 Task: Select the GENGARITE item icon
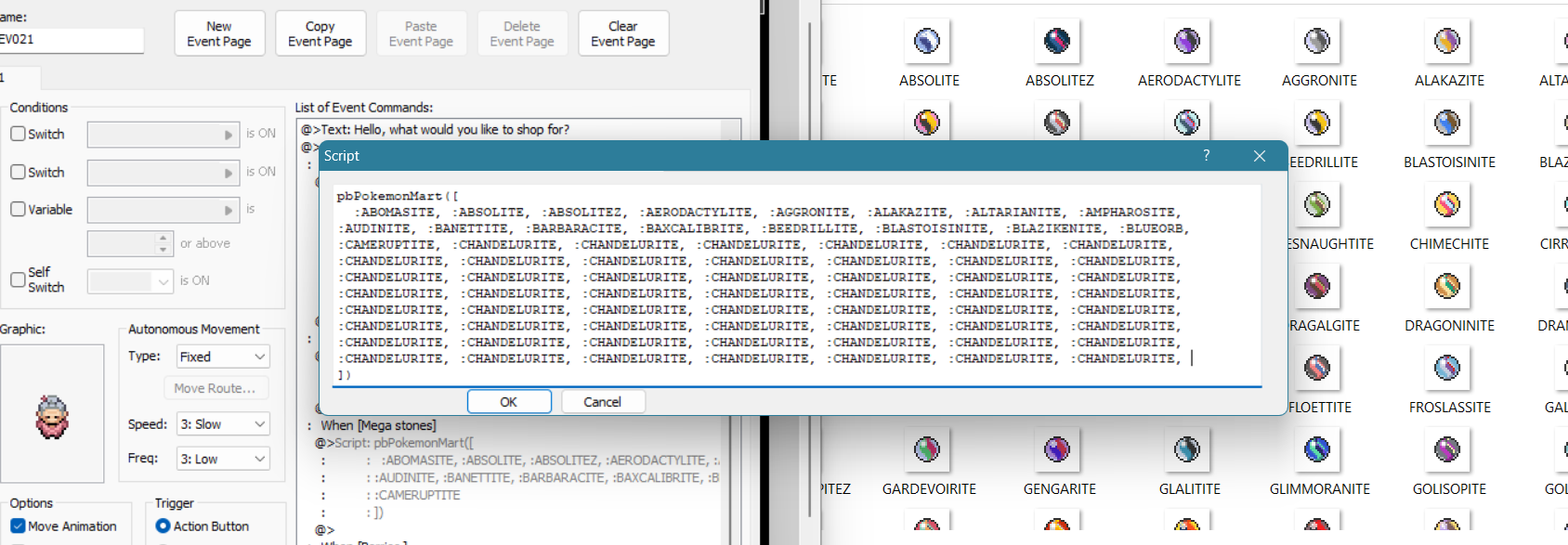click(1057, 449)
